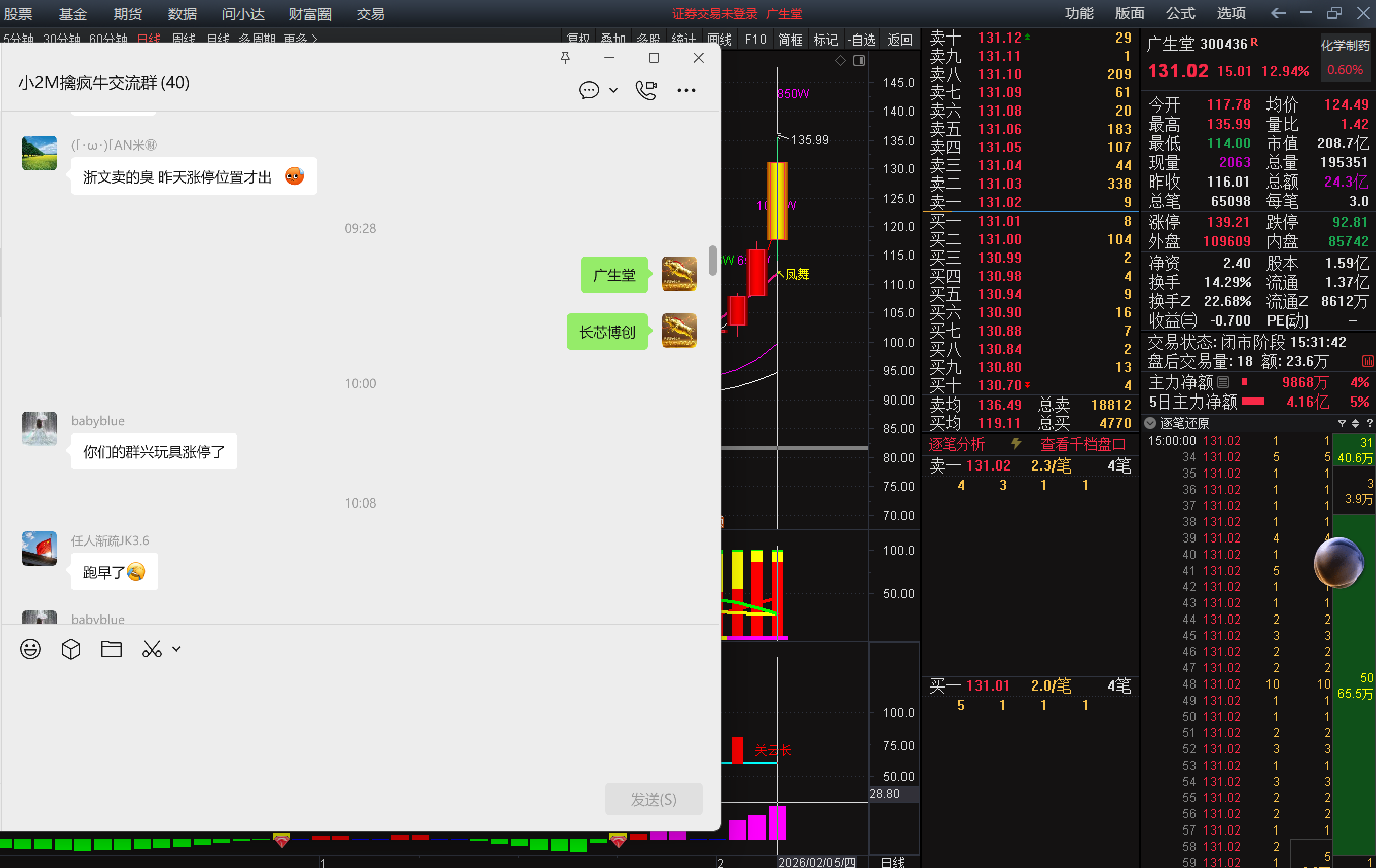
Task: Click the red bar-chart icon beside 盘后交易量
Action: click(x=1367, y=361)
